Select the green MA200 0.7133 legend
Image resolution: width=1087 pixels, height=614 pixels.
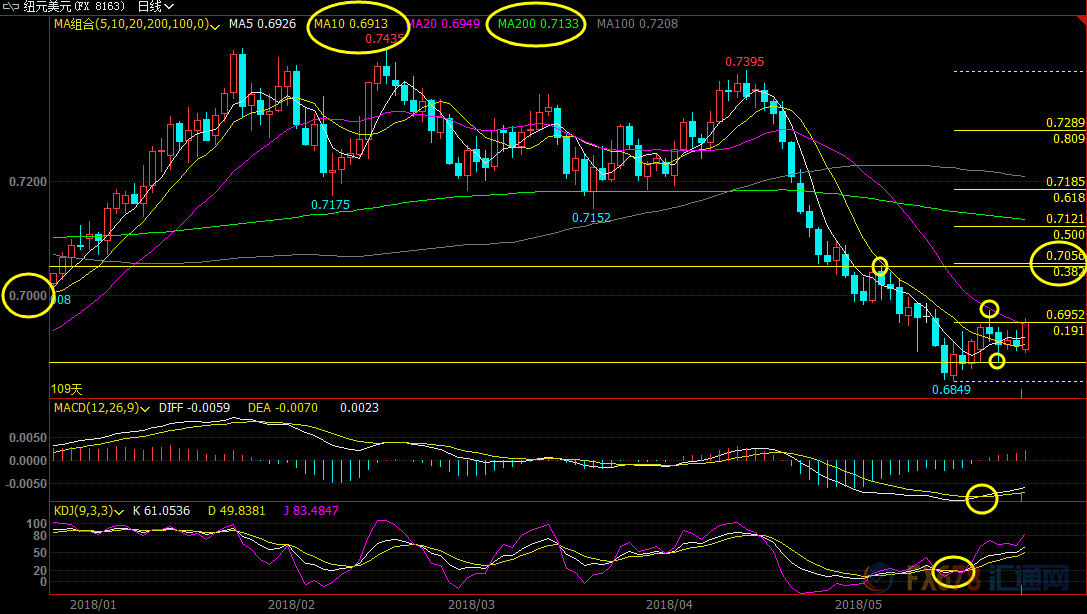536,23
